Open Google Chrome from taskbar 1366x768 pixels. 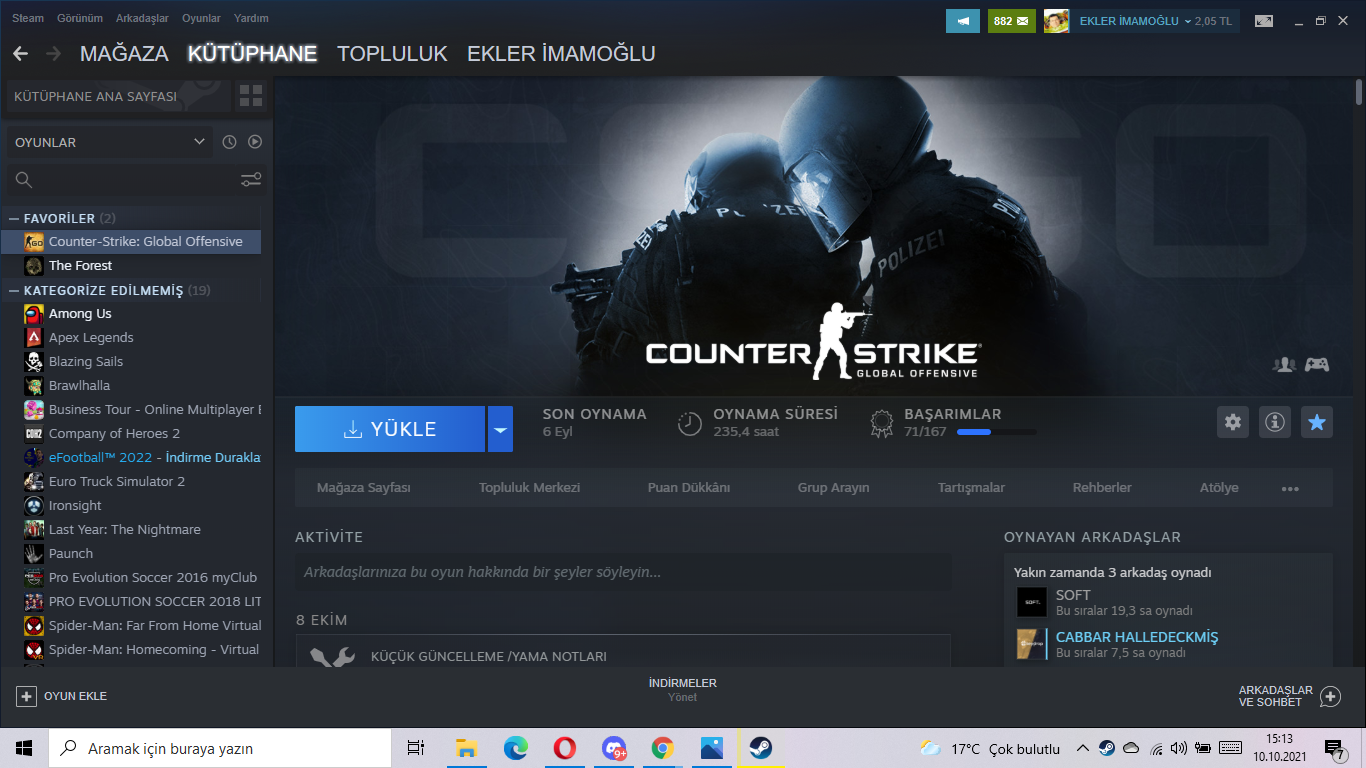[662, 747]
